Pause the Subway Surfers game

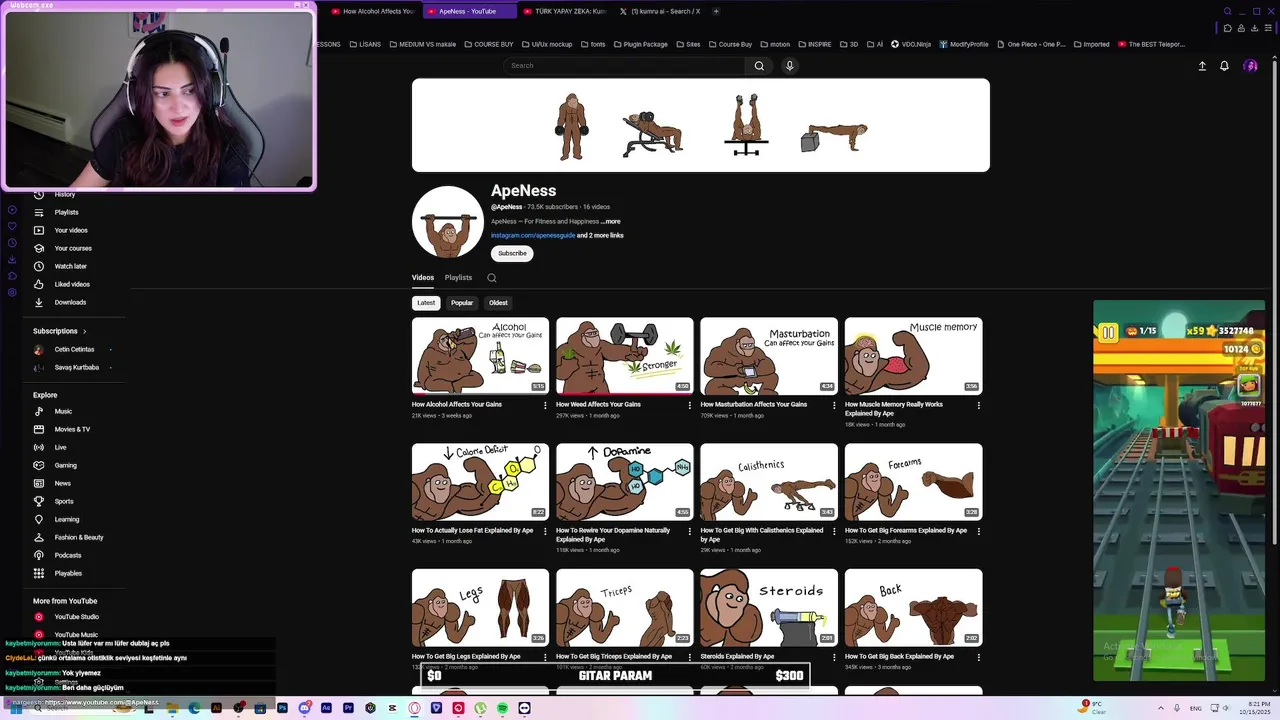(x=1108, y=333)
